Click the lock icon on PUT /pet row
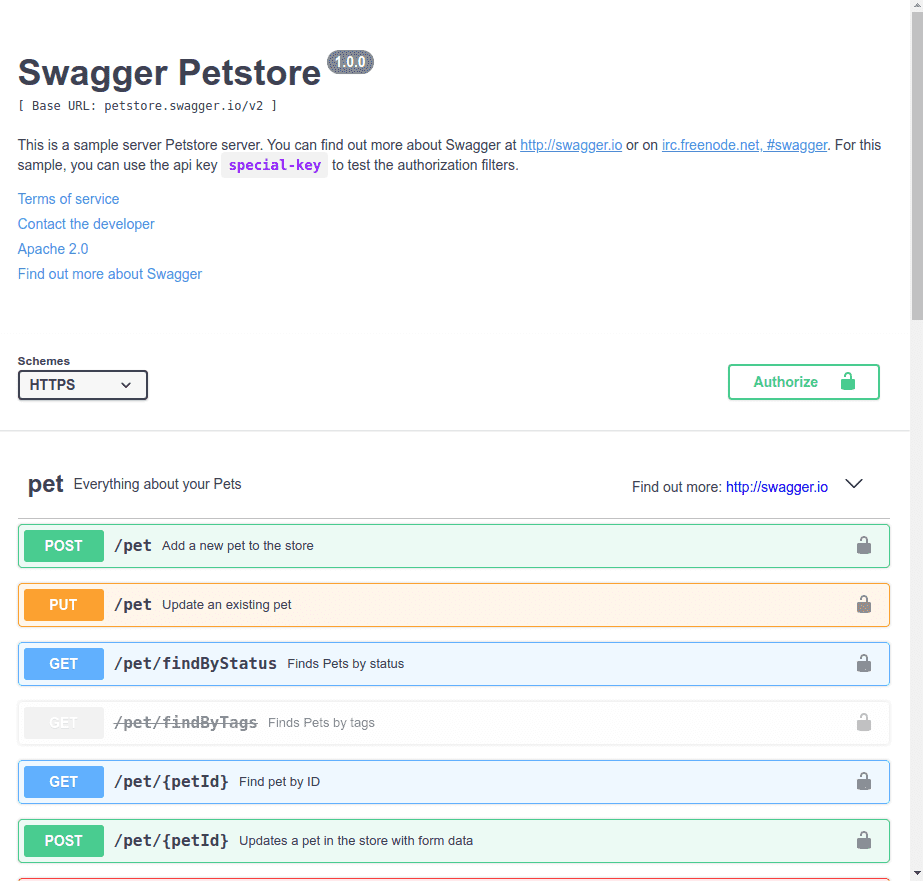This screenshot has height=881, width=923. coord(863,605)
